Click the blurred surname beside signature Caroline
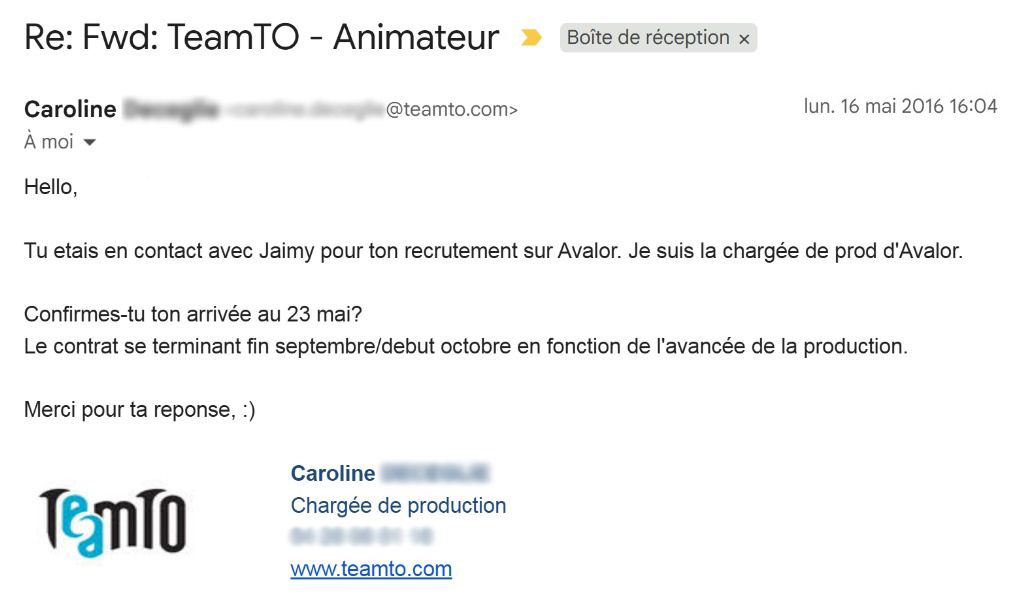1021x606 pixels. [x=435, y=473]
